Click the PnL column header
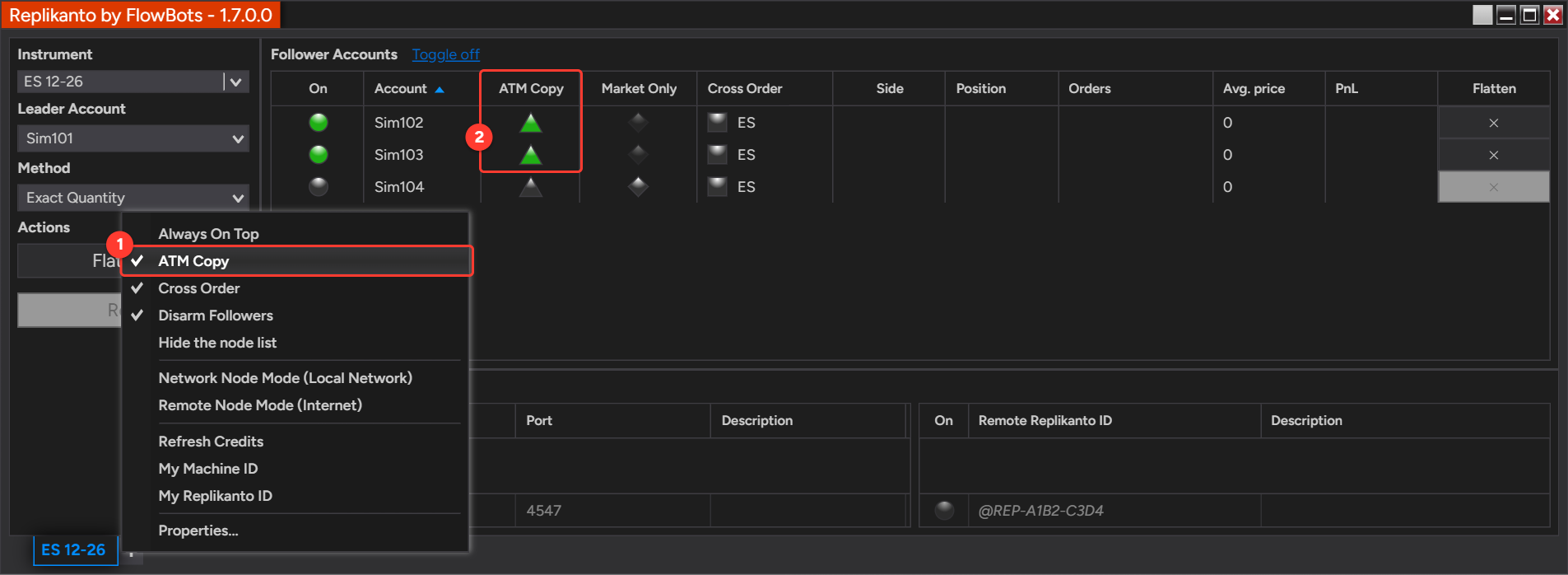 coord(1381,88)
